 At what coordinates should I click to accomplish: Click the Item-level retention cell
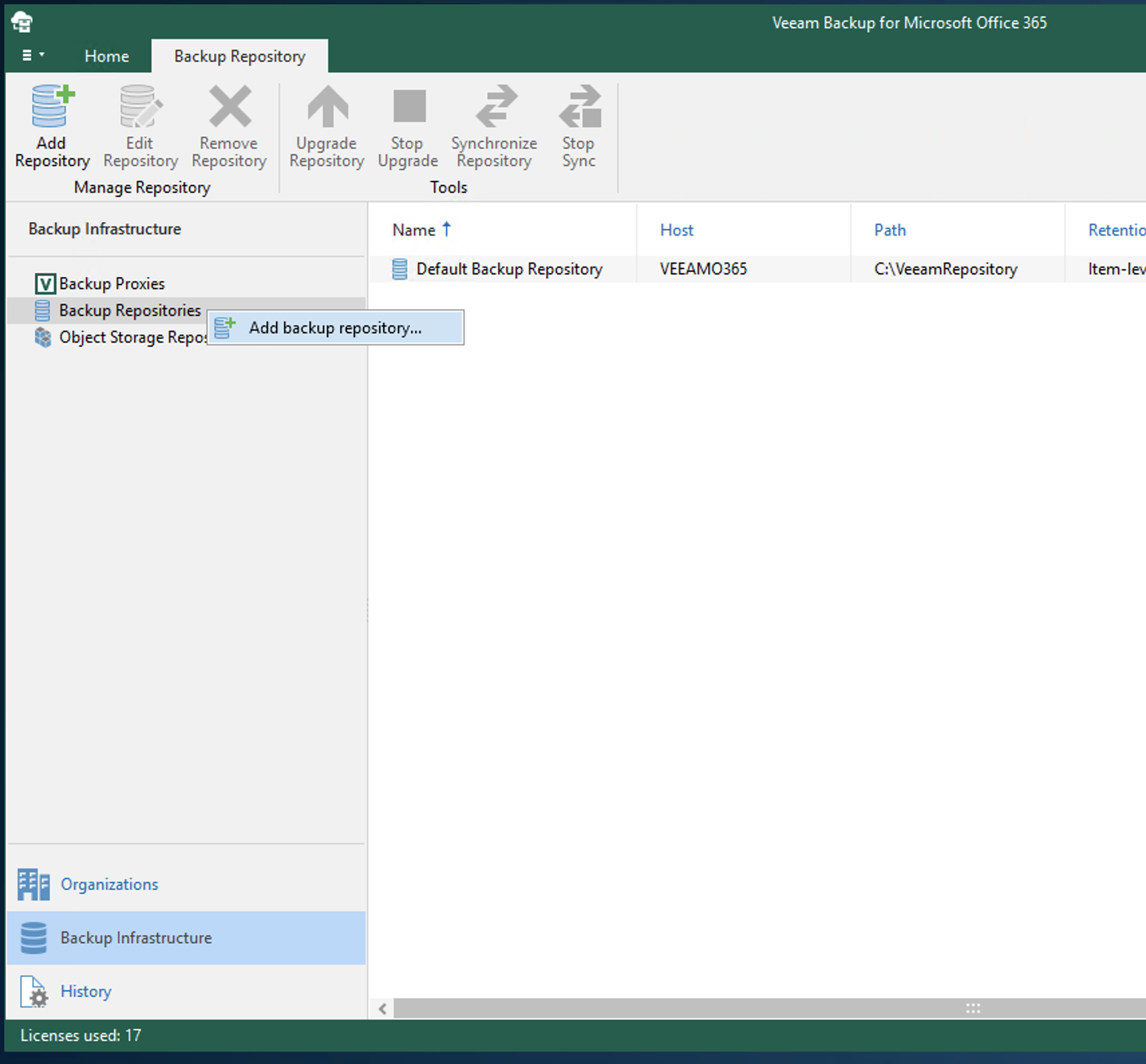pos(1117,269)
